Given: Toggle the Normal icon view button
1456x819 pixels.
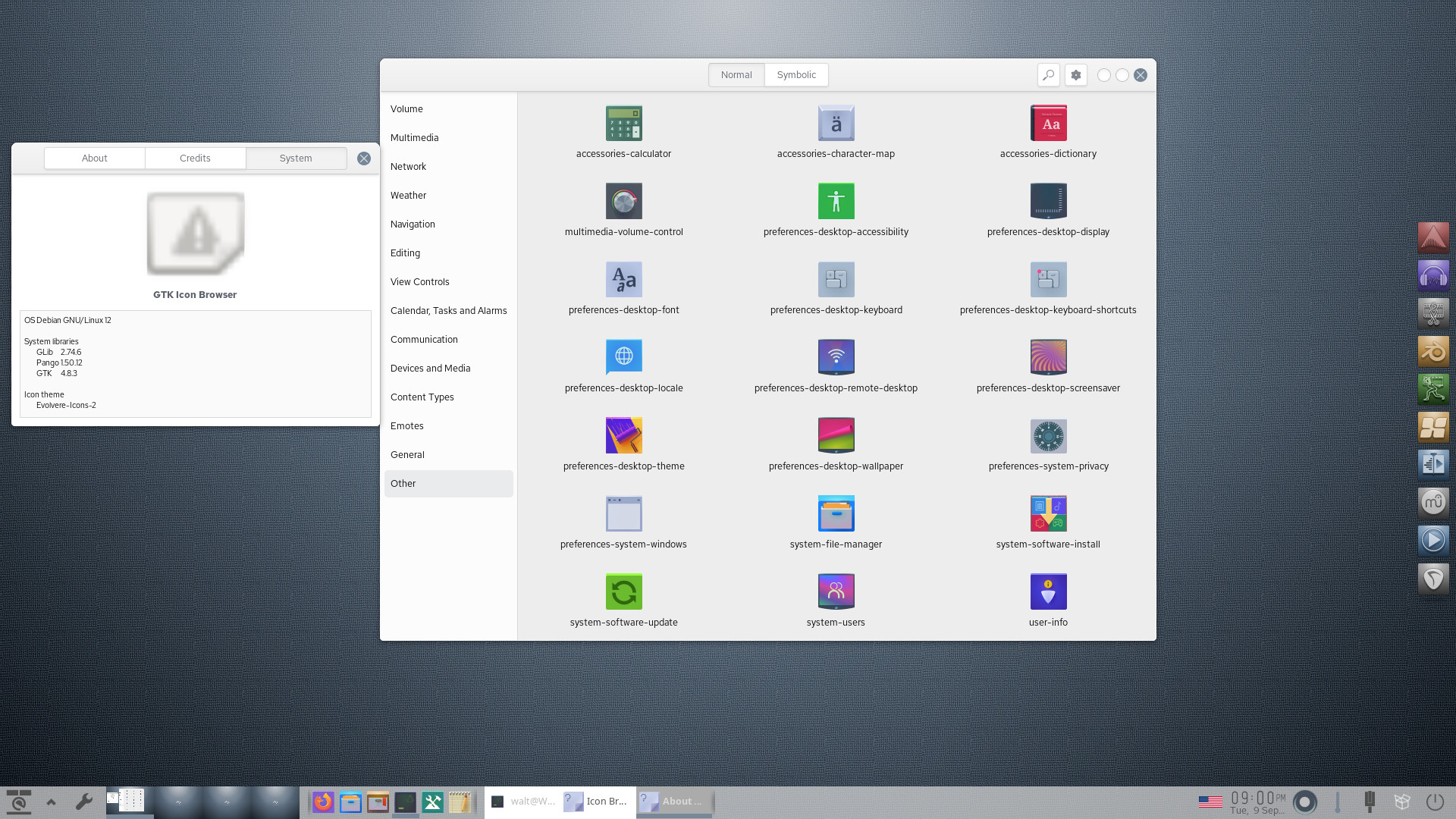Looking at the screenshot, I should click(x=736, y=75).
